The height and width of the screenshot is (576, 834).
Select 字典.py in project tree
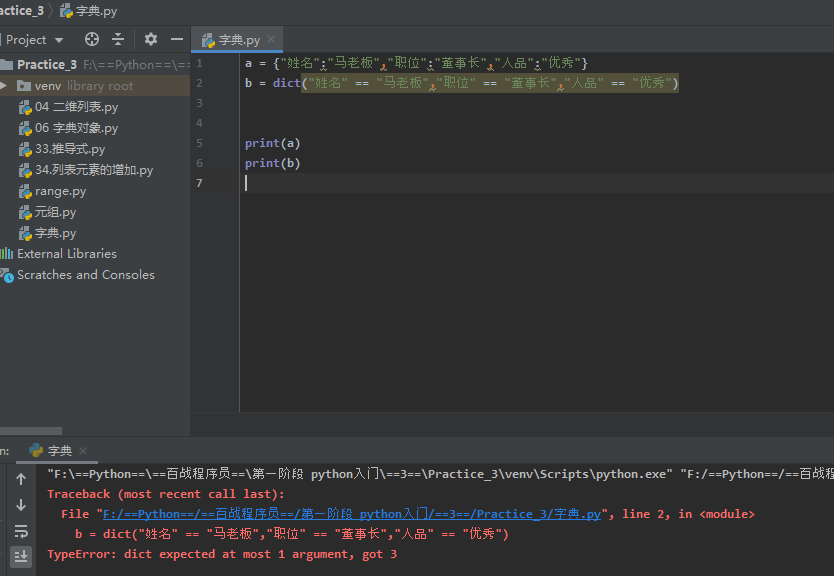[55, 233]
